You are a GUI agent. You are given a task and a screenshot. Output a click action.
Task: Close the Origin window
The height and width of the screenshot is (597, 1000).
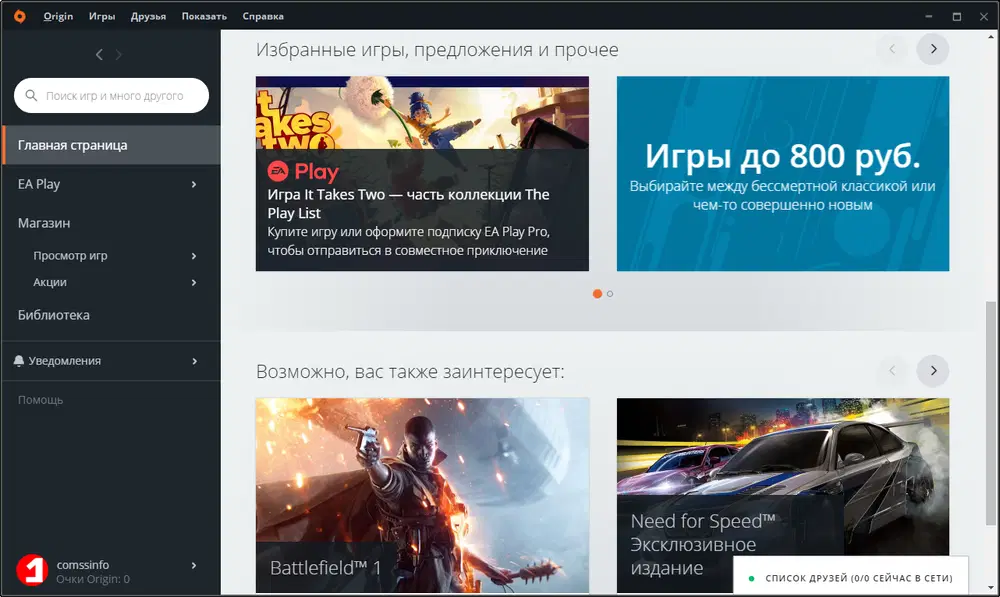coord(983,17)
